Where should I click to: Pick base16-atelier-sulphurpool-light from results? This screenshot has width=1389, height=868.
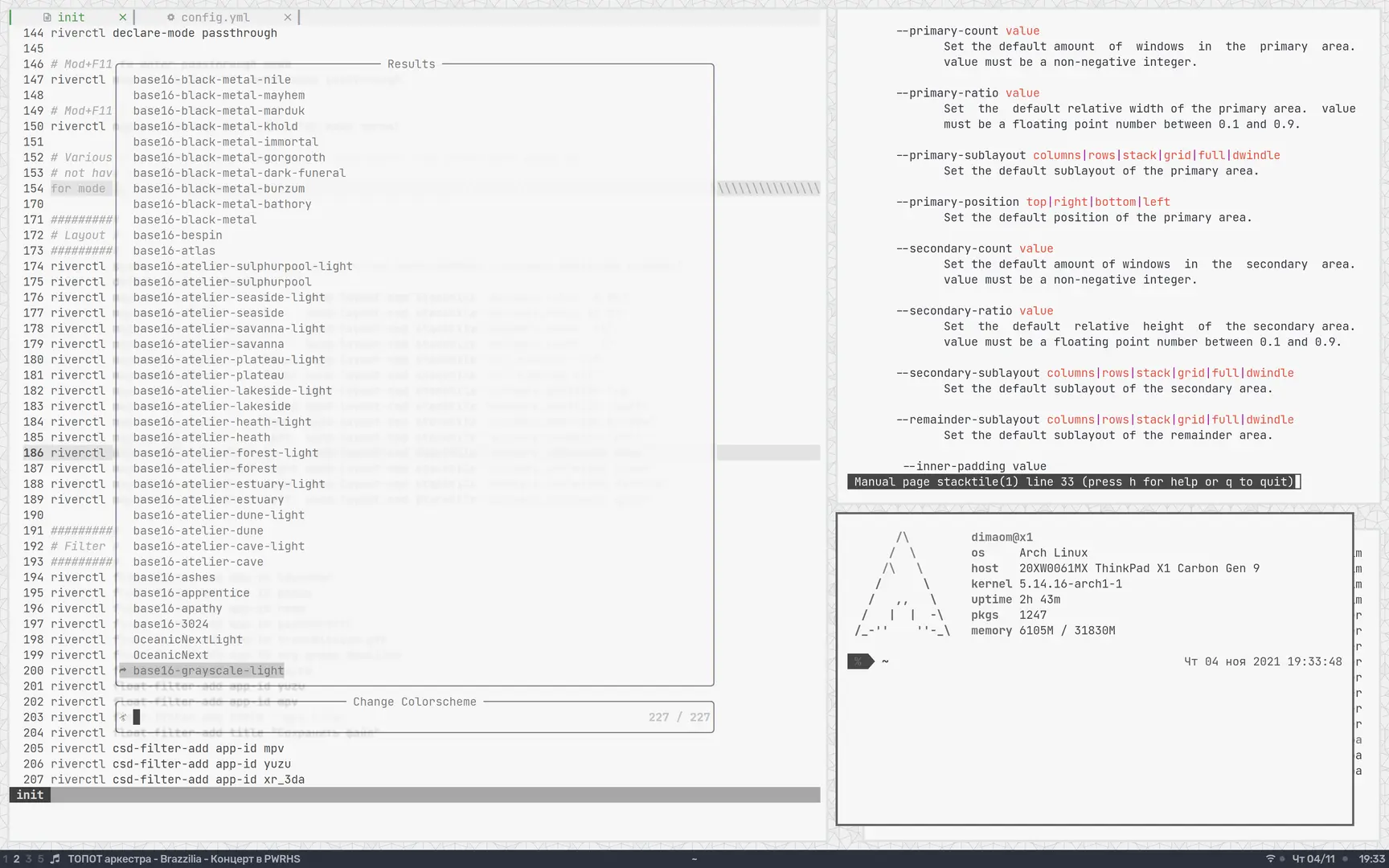(x=243, y=266)
